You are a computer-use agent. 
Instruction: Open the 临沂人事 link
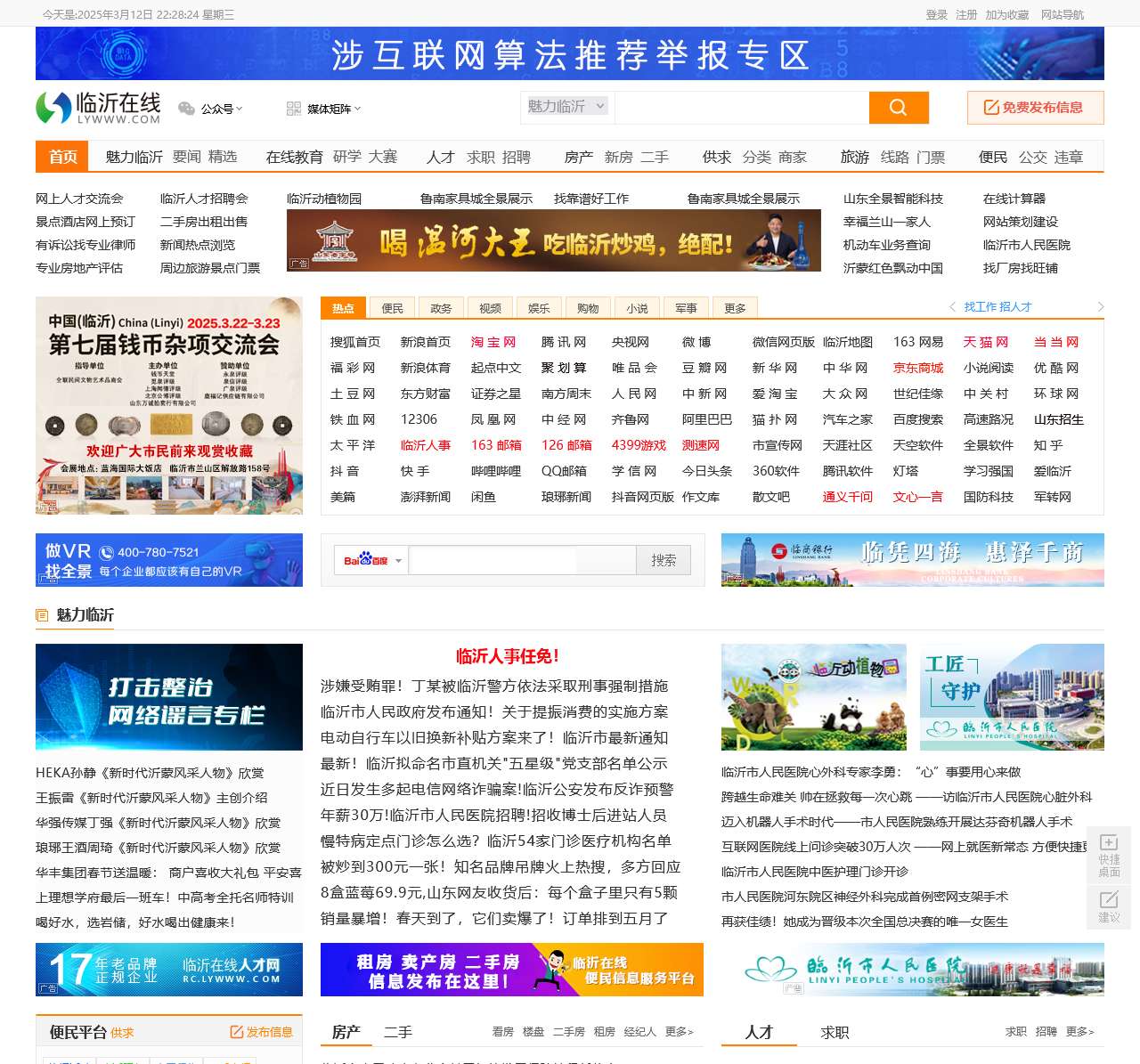click(426, 445)
